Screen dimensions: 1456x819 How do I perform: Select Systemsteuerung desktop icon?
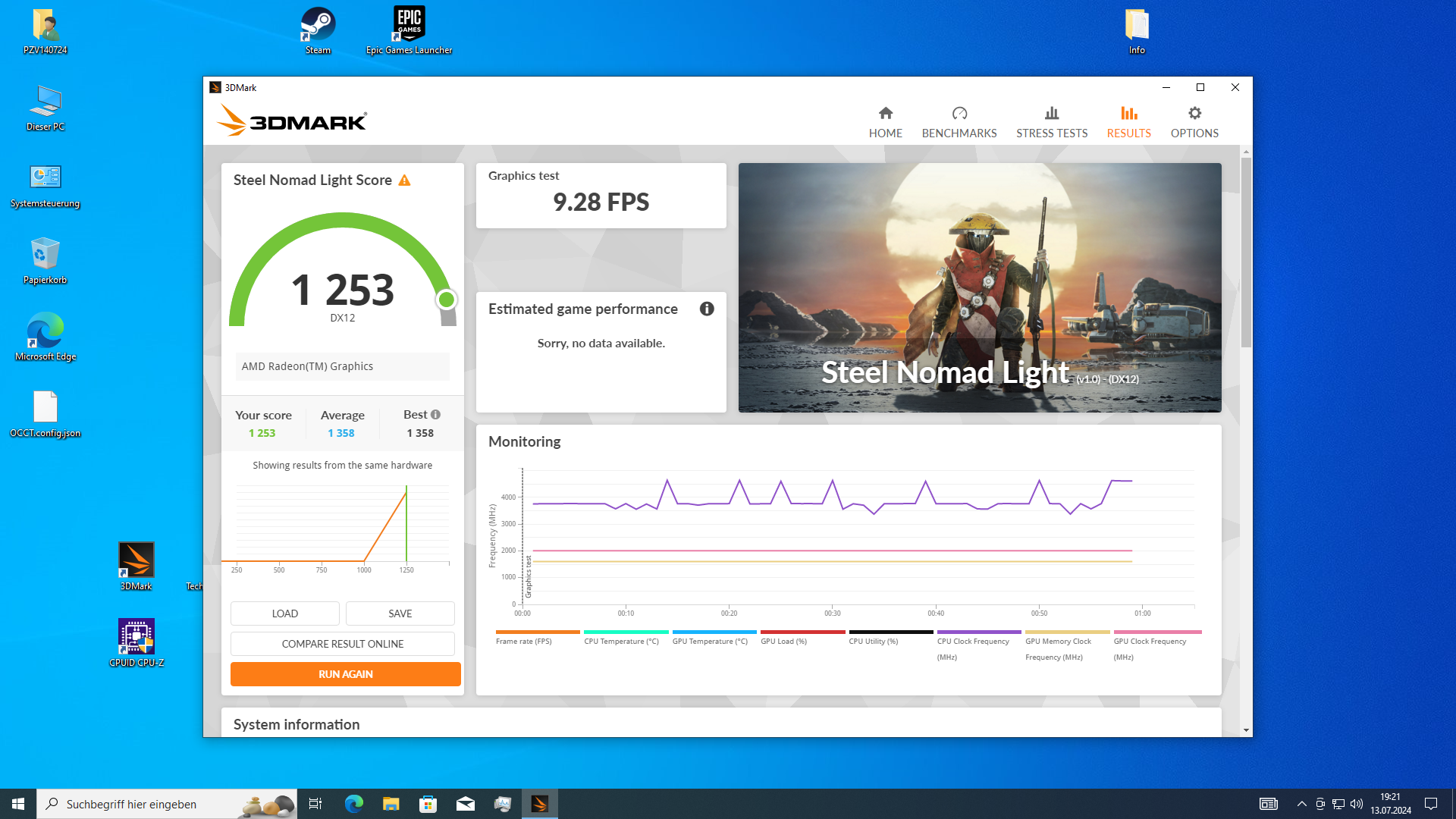point(45,185)
